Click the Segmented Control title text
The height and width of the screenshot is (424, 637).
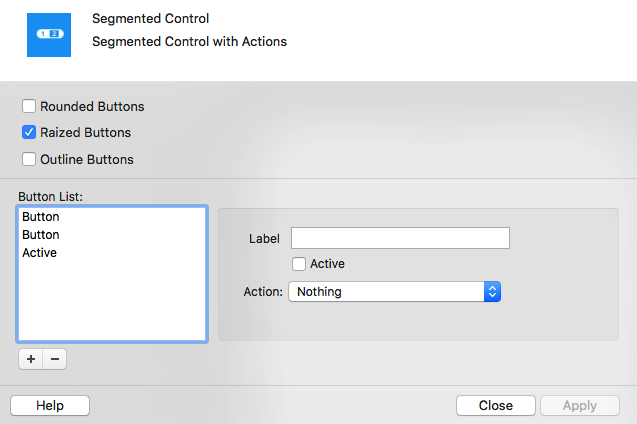coord(151,19)
